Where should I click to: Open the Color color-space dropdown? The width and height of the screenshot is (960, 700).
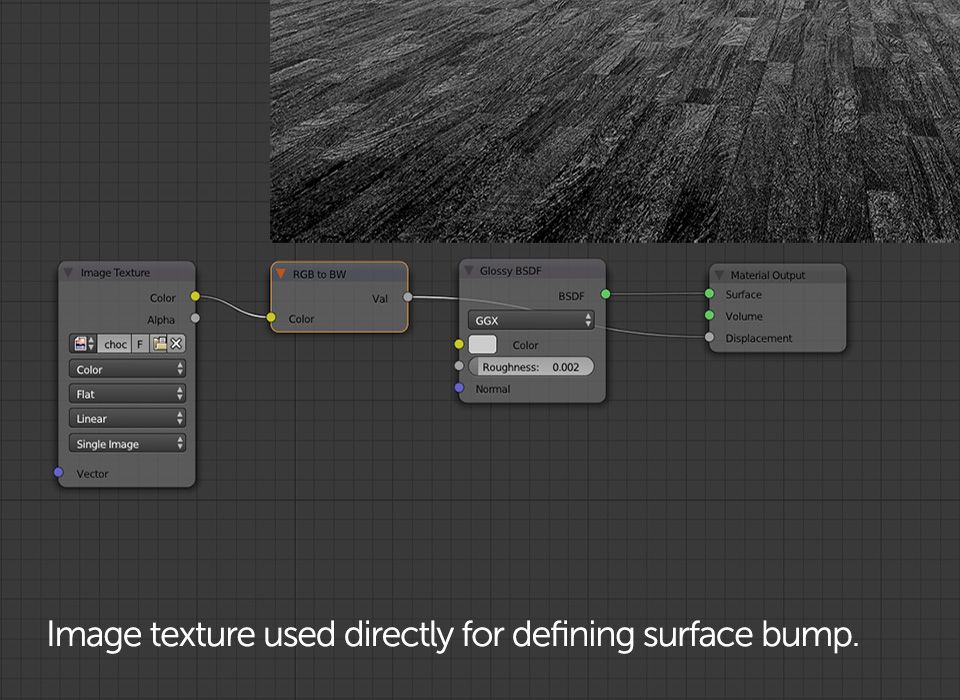[127, 369]
